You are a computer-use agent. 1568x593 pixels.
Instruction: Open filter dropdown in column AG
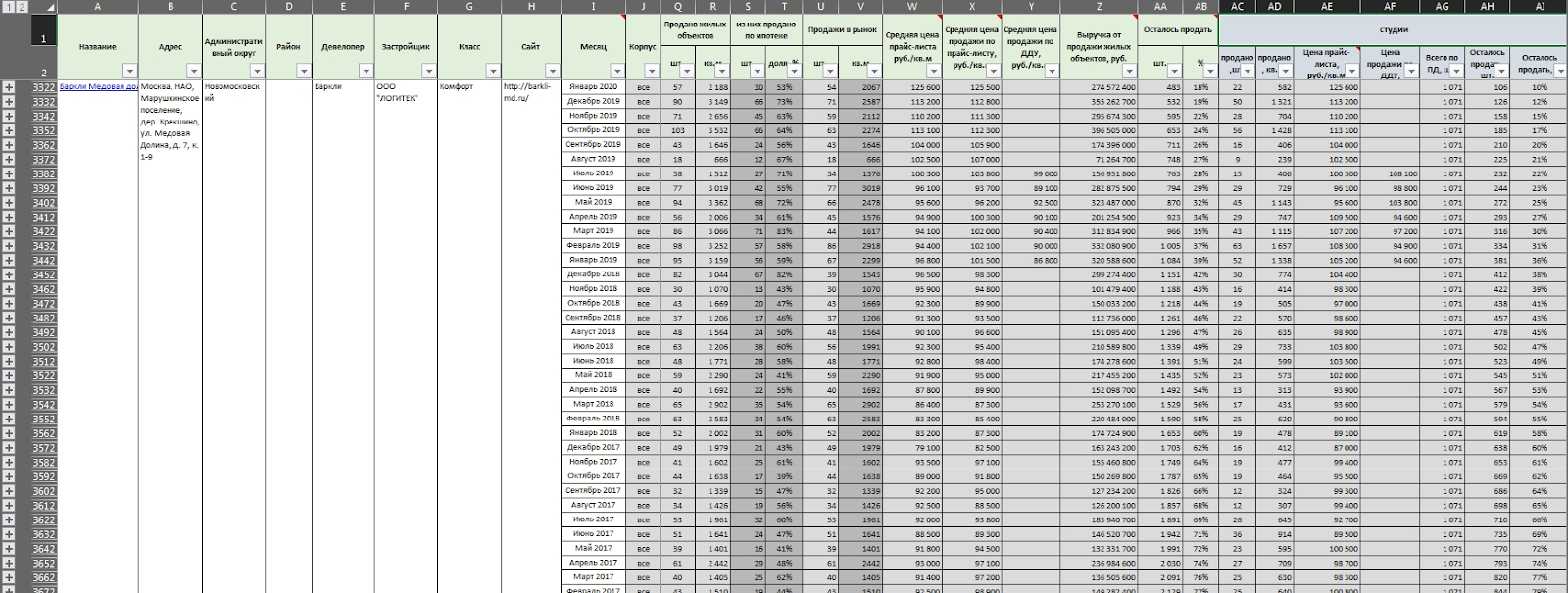(1458, 72)
